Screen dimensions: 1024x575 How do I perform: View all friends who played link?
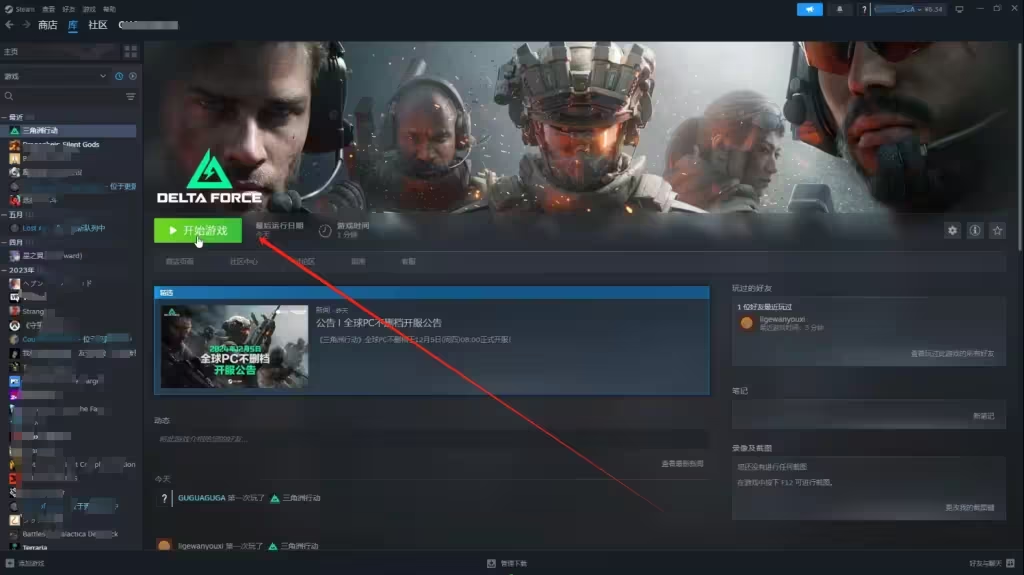[x=952, y=353]
